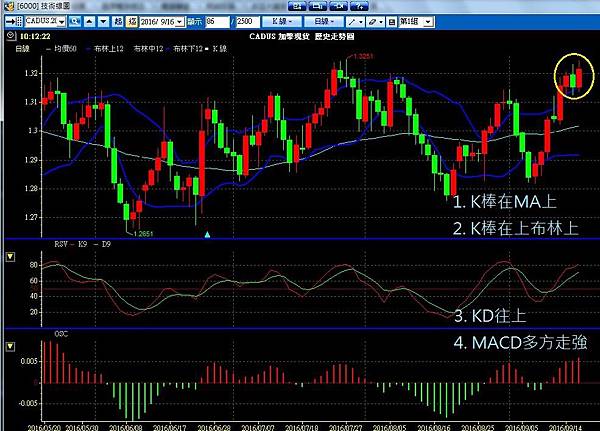Click the 布林下12 legend label
Image resolution: width=600 pixels, height=431 pixels.
coord(188,49)
